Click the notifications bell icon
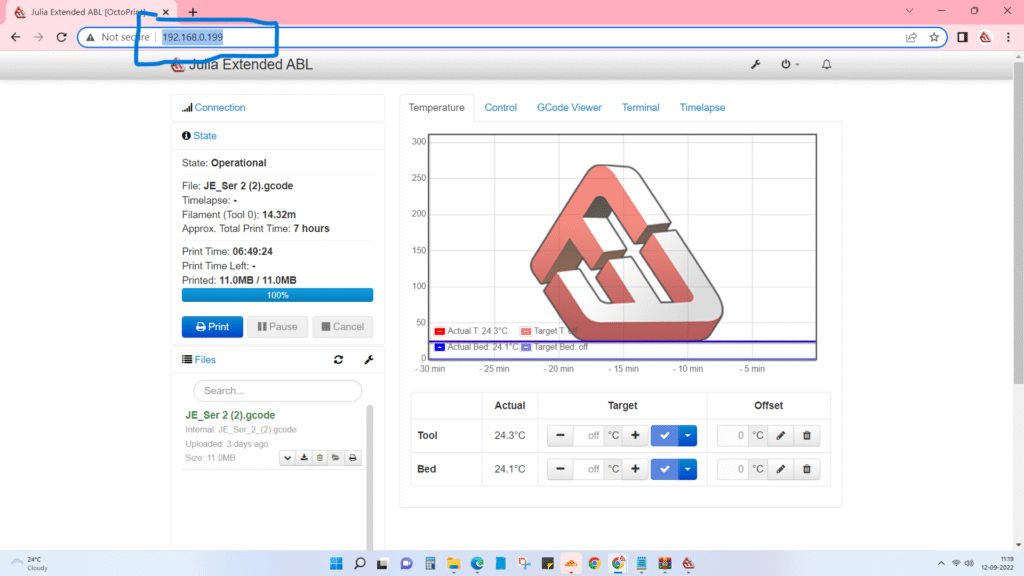This screenshot has height=576, width=1024. [826, 65]
